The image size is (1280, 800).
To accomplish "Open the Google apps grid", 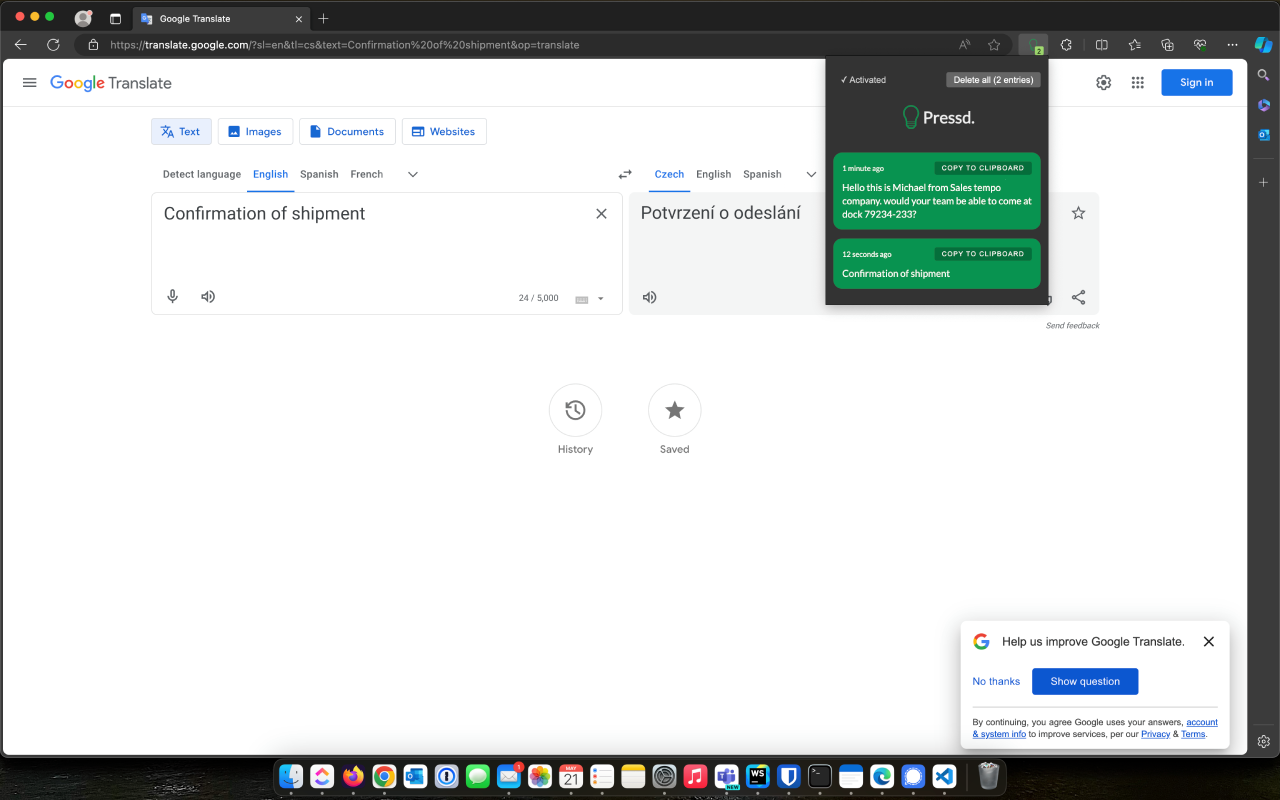I will (1137, 83).
